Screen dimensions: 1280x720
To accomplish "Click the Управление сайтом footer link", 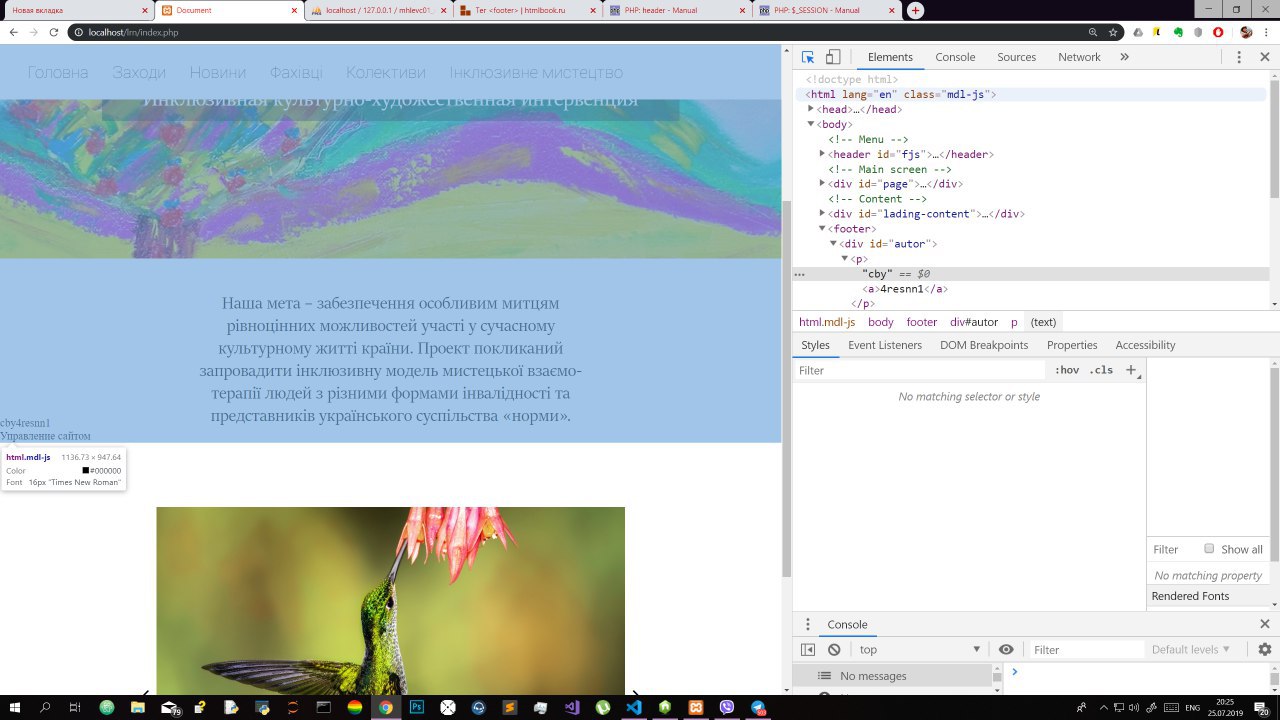I will click(45, 436).
